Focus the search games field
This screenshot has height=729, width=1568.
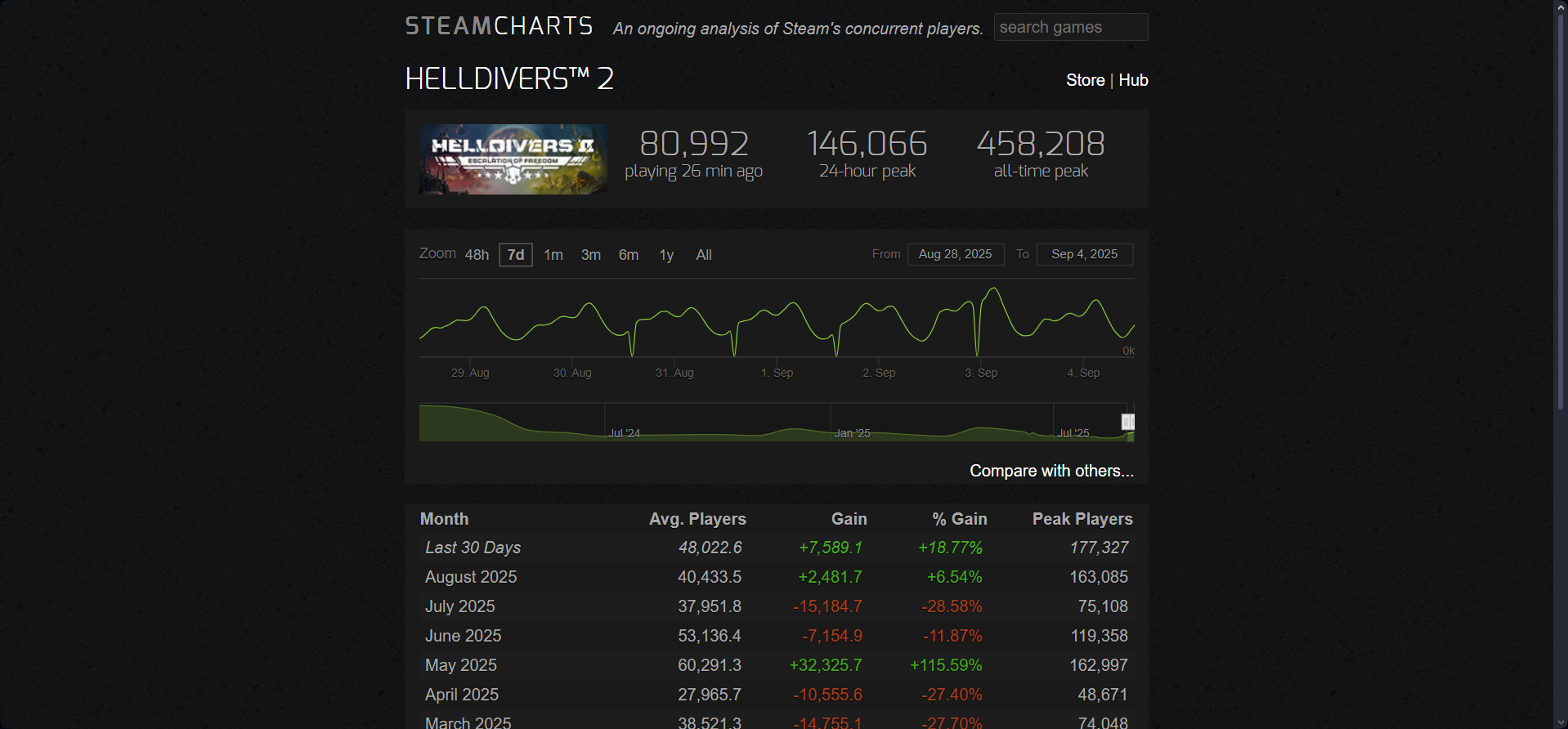click(x=1071, y=27)
